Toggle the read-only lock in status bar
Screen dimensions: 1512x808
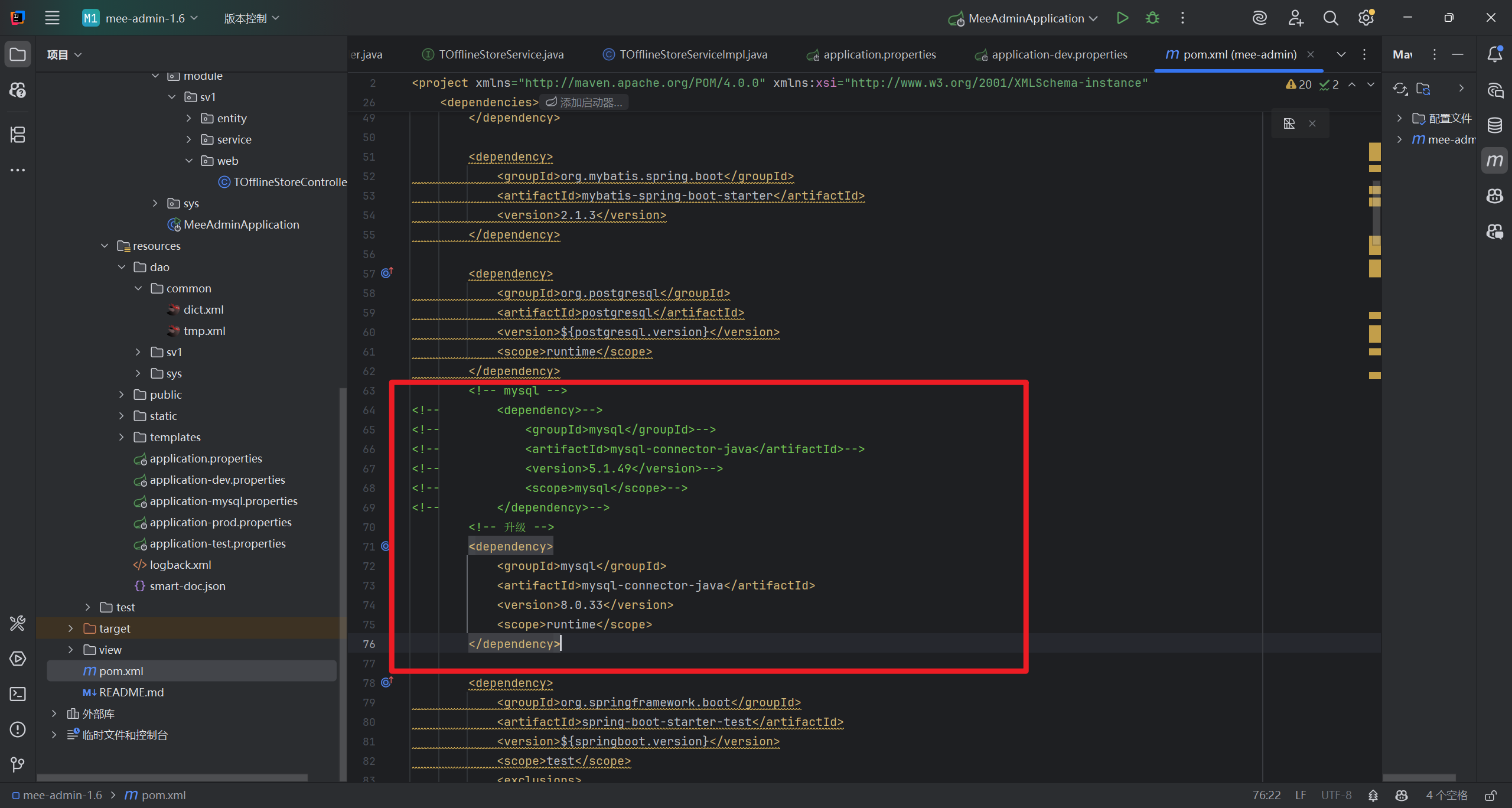(1491, 796)
